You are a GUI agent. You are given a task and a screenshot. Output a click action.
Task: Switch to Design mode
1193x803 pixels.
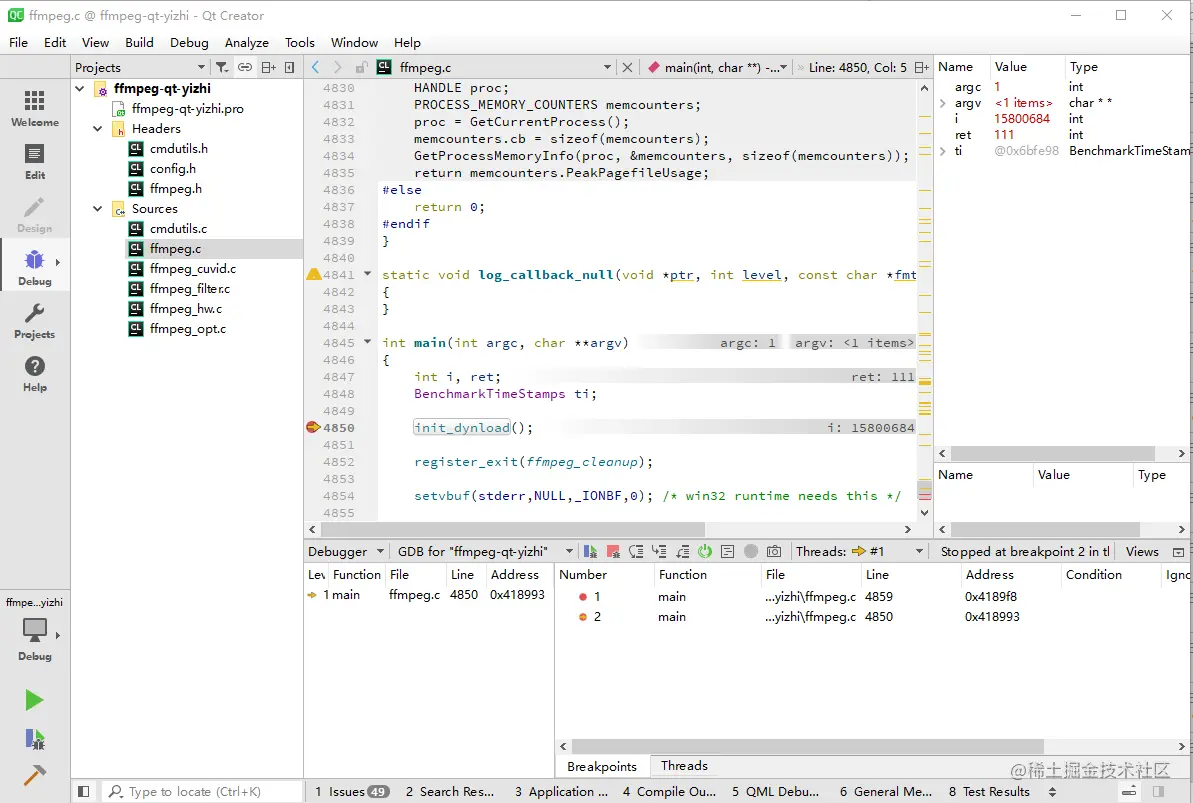[x=34, y=215]
